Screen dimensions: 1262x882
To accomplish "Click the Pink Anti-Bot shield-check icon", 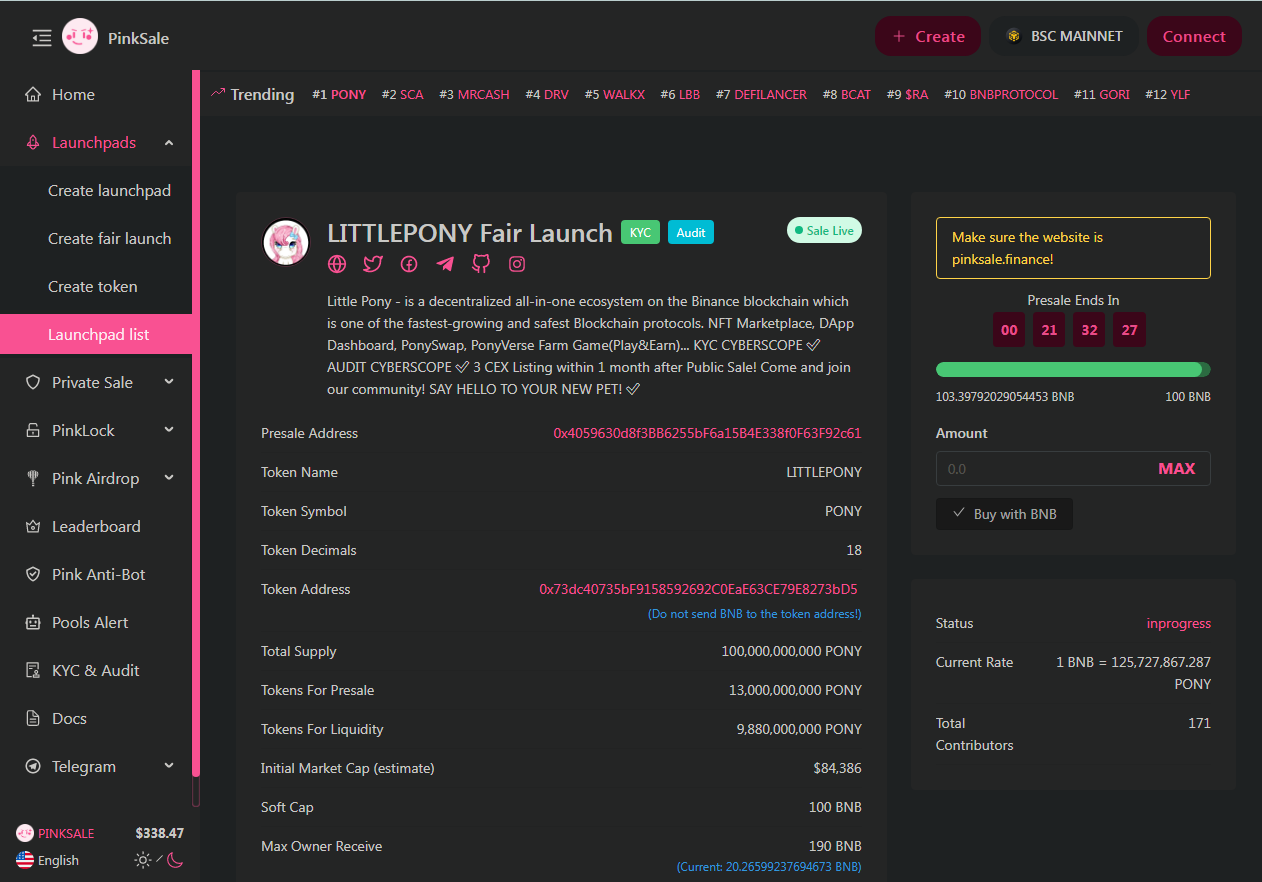I will 33,575.
